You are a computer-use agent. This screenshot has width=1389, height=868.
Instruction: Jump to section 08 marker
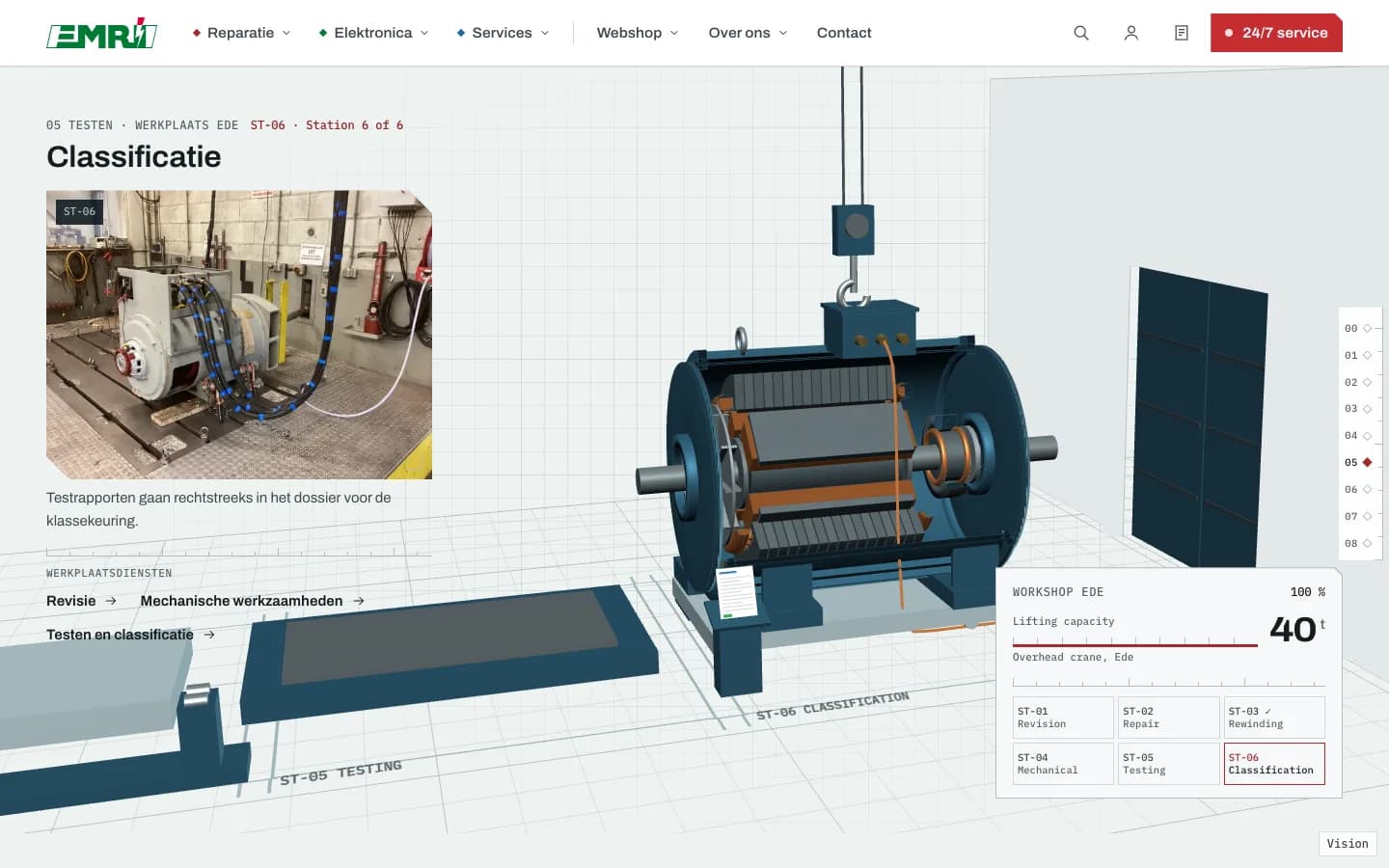click(1358, 544)
